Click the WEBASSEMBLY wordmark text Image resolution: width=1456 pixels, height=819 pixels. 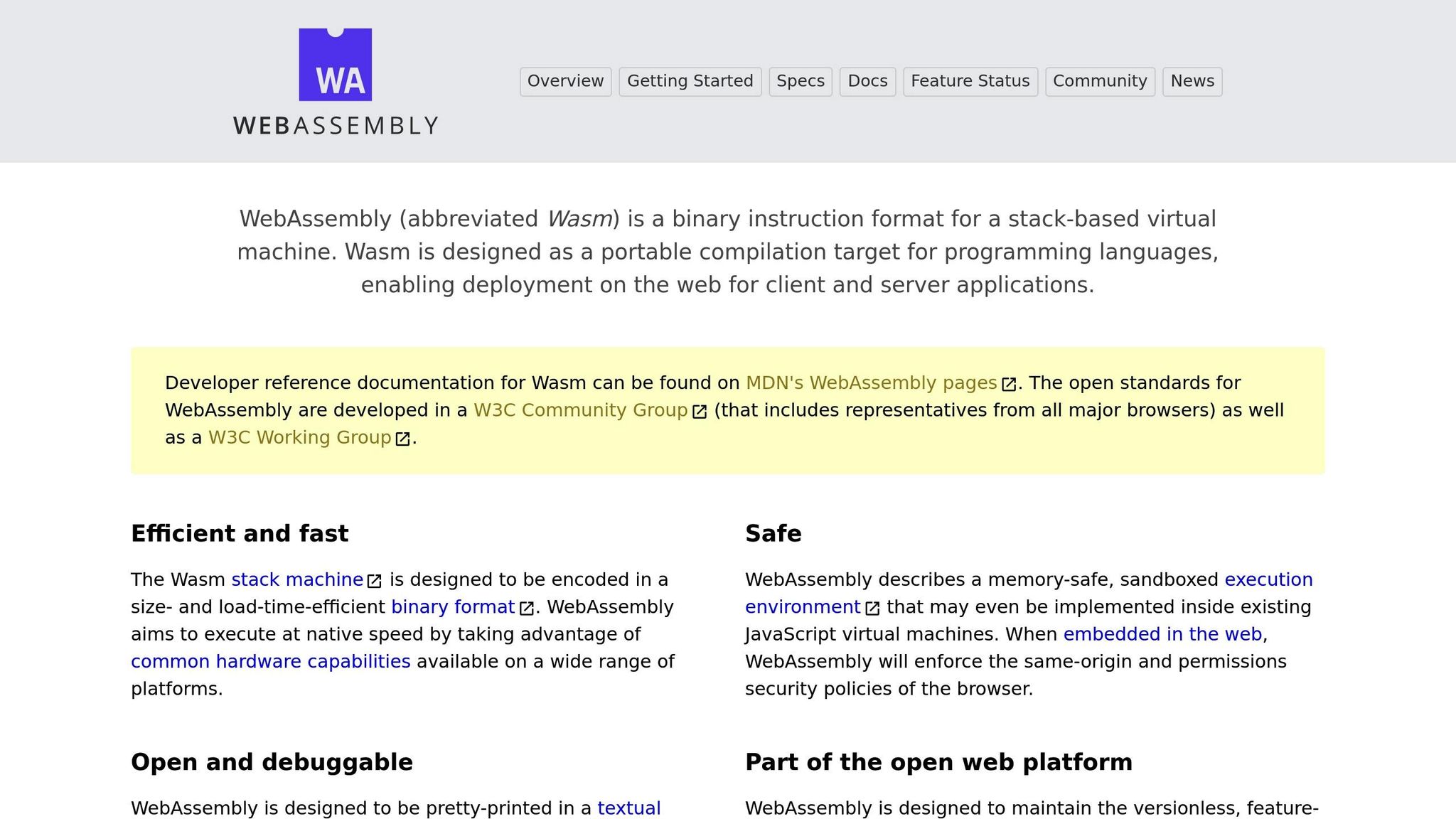click(x=336, y=126)
